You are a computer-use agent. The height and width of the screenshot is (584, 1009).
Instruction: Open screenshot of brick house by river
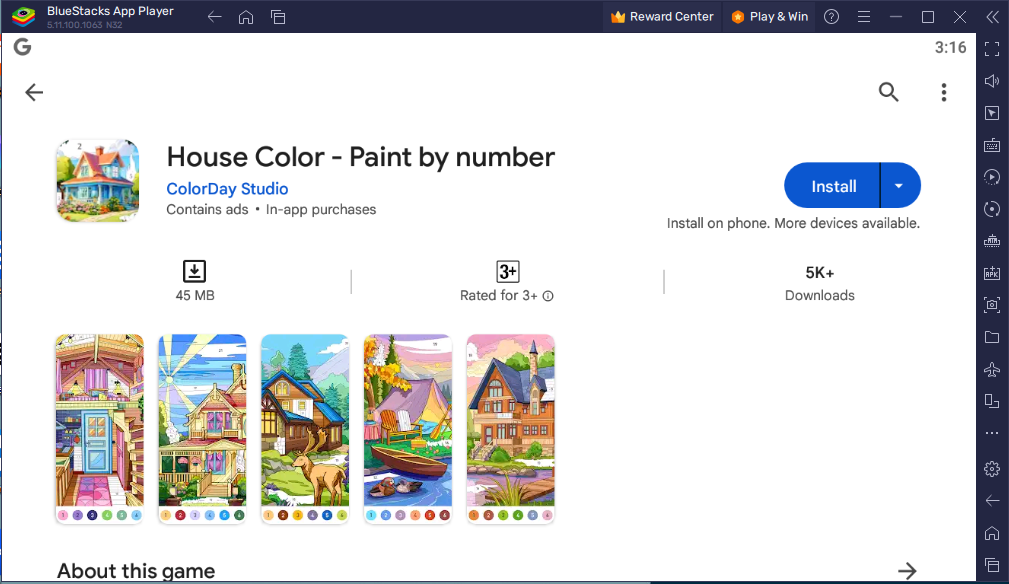pos(510,428)
